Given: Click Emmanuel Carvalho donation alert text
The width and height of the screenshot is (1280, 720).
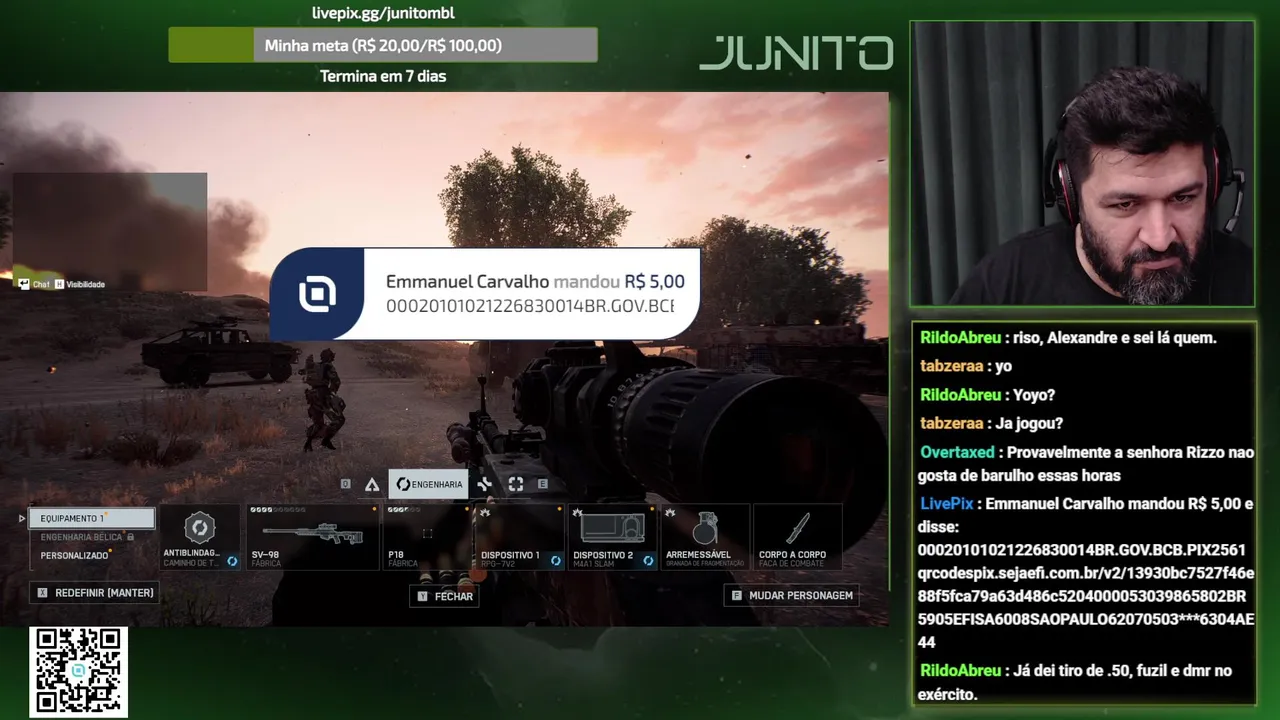Looking at the screenshot, I should click(x=535, y=294).
